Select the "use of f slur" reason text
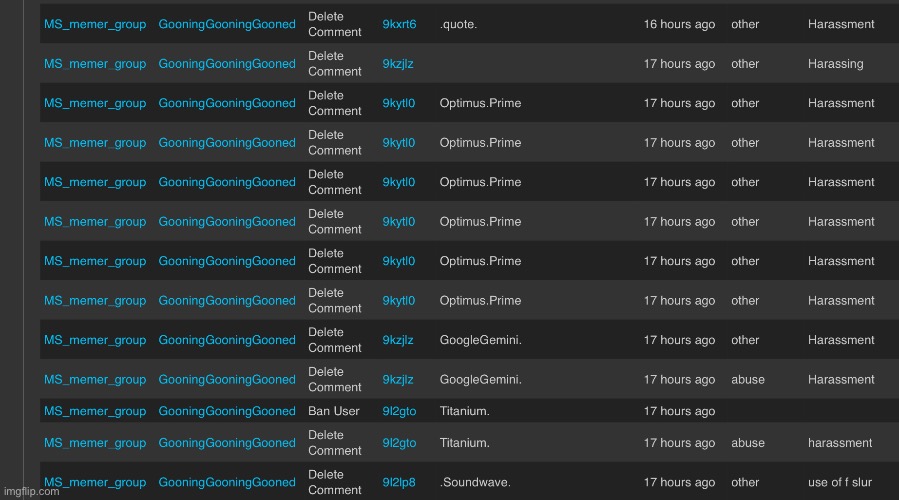 point(840,482)
